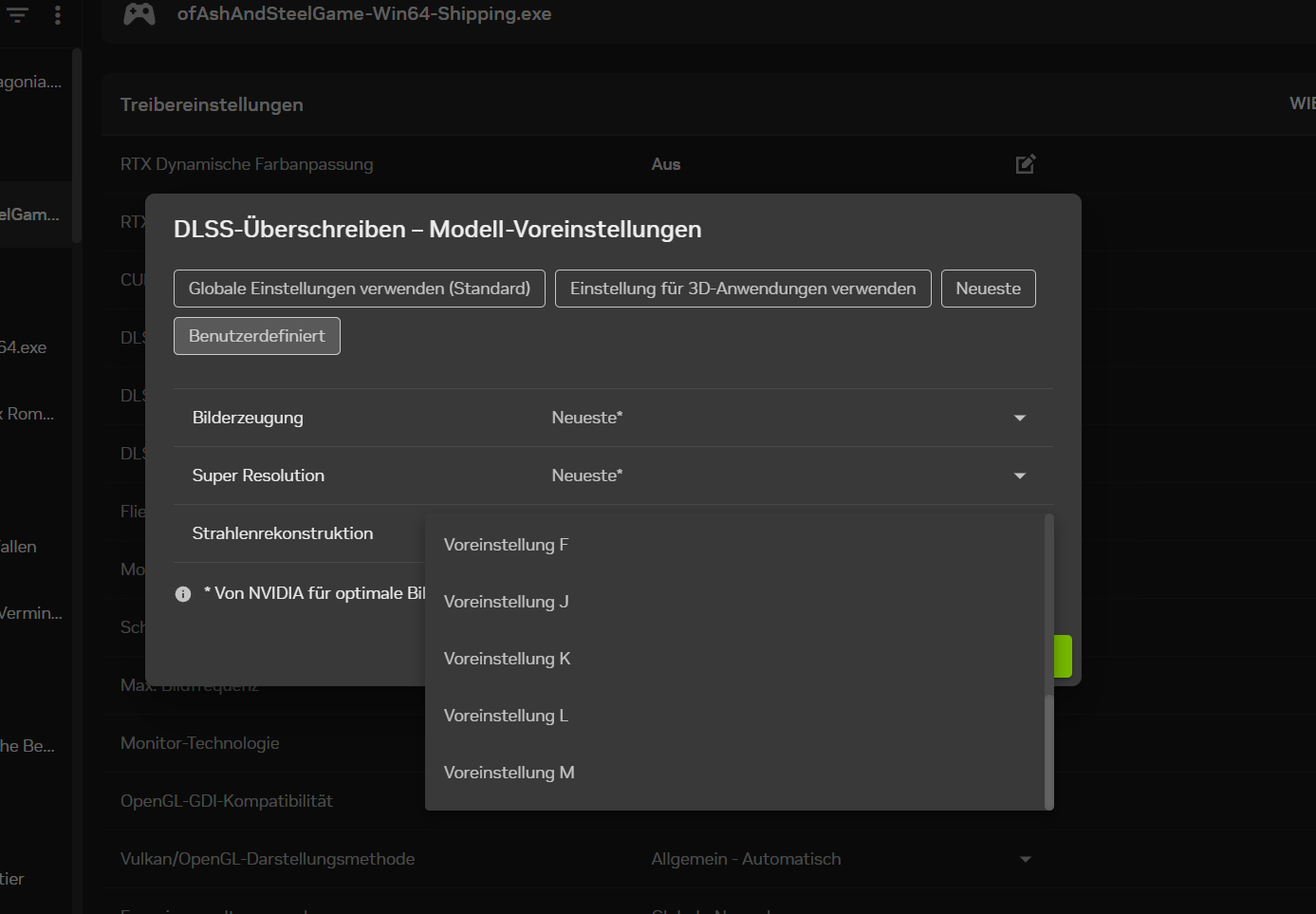Click the Super Resolution label
1316x914 pixels.
(258, 476)
